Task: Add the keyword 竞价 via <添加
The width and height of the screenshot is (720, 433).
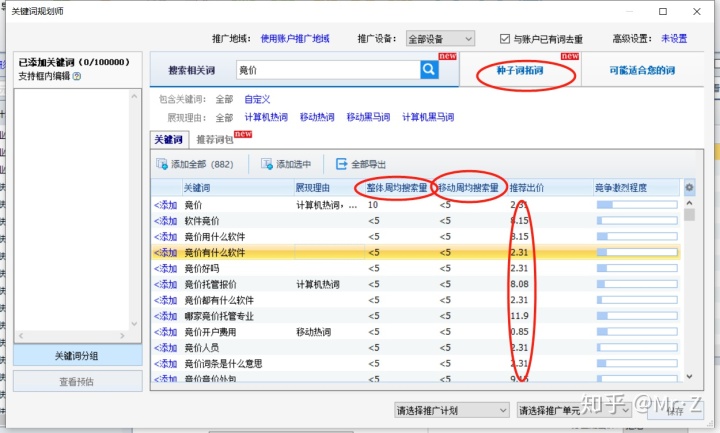Action: point(165,205)
